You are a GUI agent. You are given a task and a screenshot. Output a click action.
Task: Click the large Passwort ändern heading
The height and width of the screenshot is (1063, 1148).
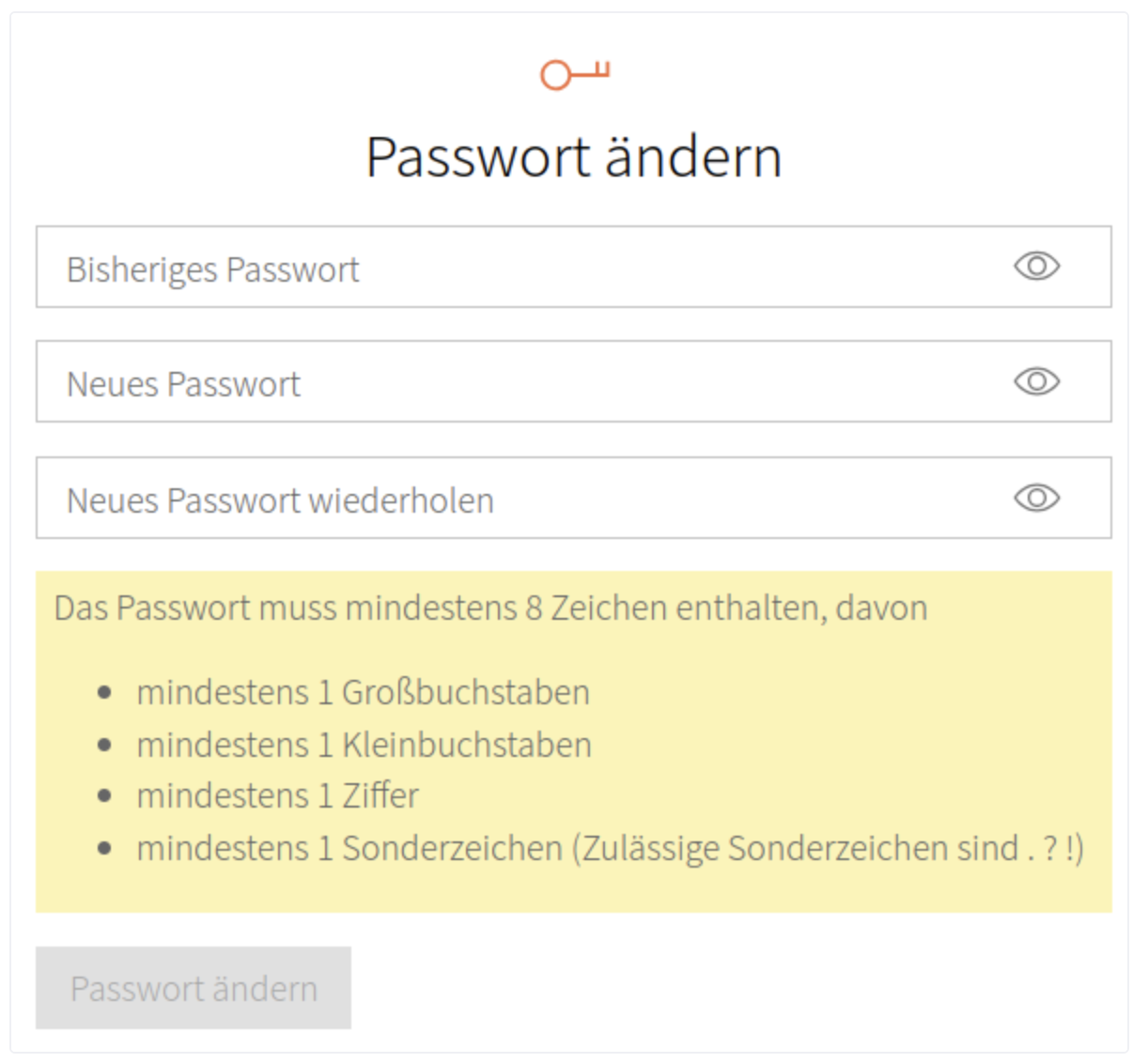pyautogui.click(x=573, y=157)
